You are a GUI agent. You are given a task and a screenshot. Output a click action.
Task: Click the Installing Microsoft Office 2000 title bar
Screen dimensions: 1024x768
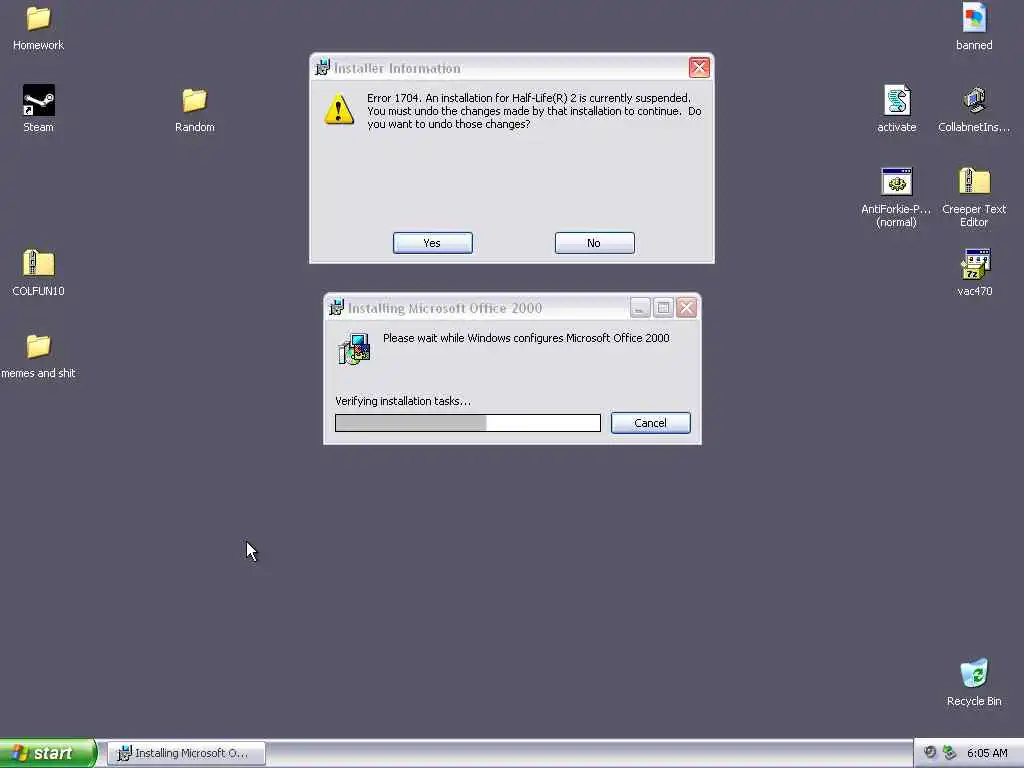point(512,308)
